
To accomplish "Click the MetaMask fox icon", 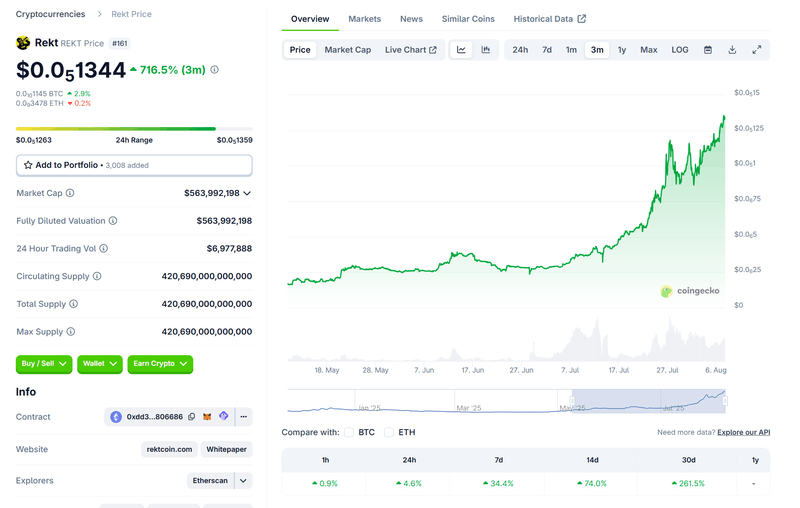I will point(207,417).
